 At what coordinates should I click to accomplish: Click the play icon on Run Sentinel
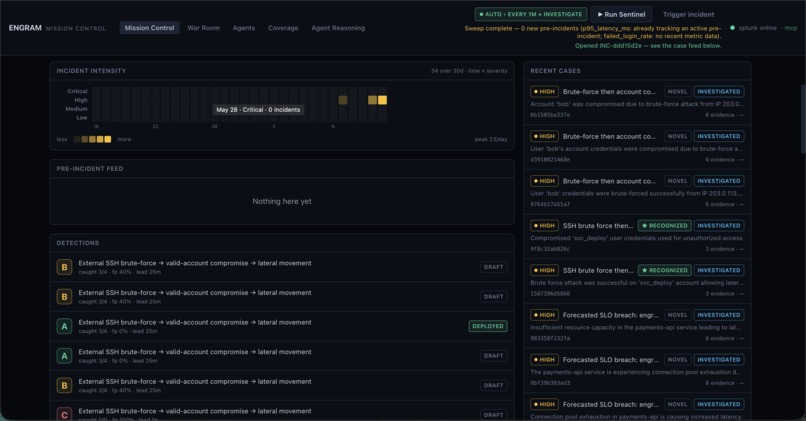pyautogui.click(x=600, y=14)
